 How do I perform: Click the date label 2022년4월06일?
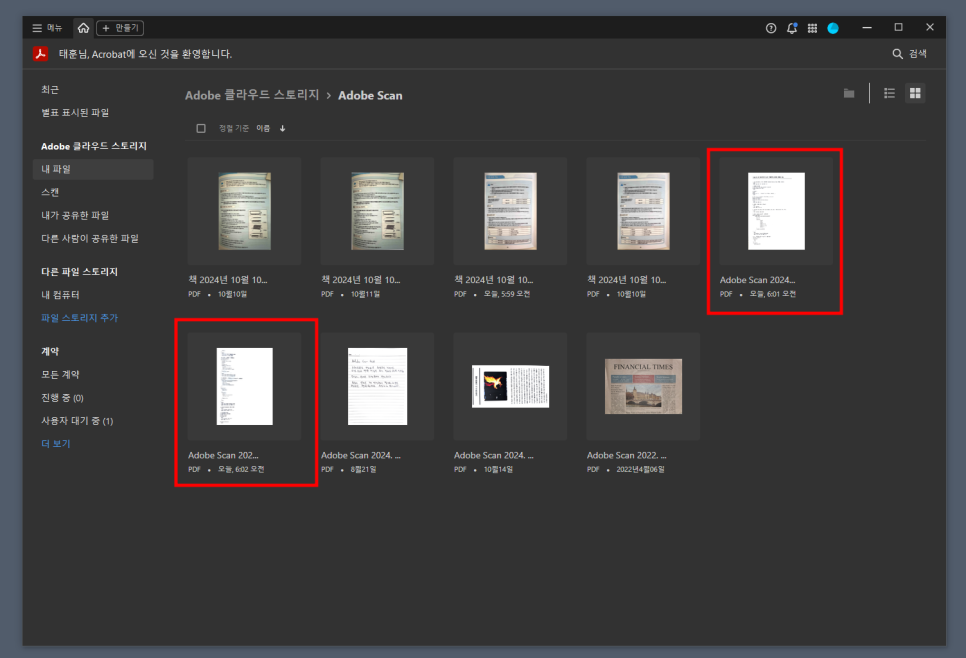point(640,469)
